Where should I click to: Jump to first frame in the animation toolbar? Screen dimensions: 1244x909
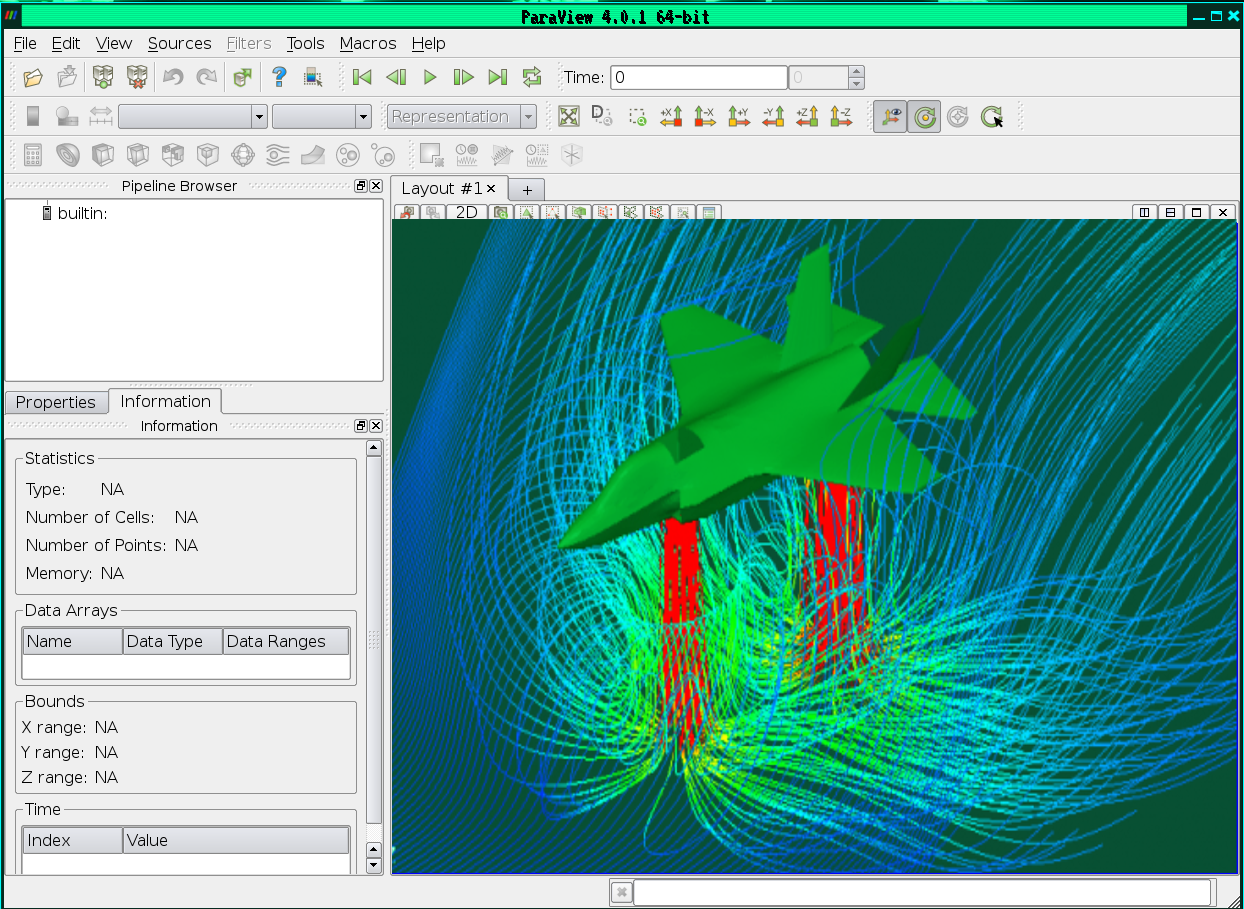[x=362, y=77]
